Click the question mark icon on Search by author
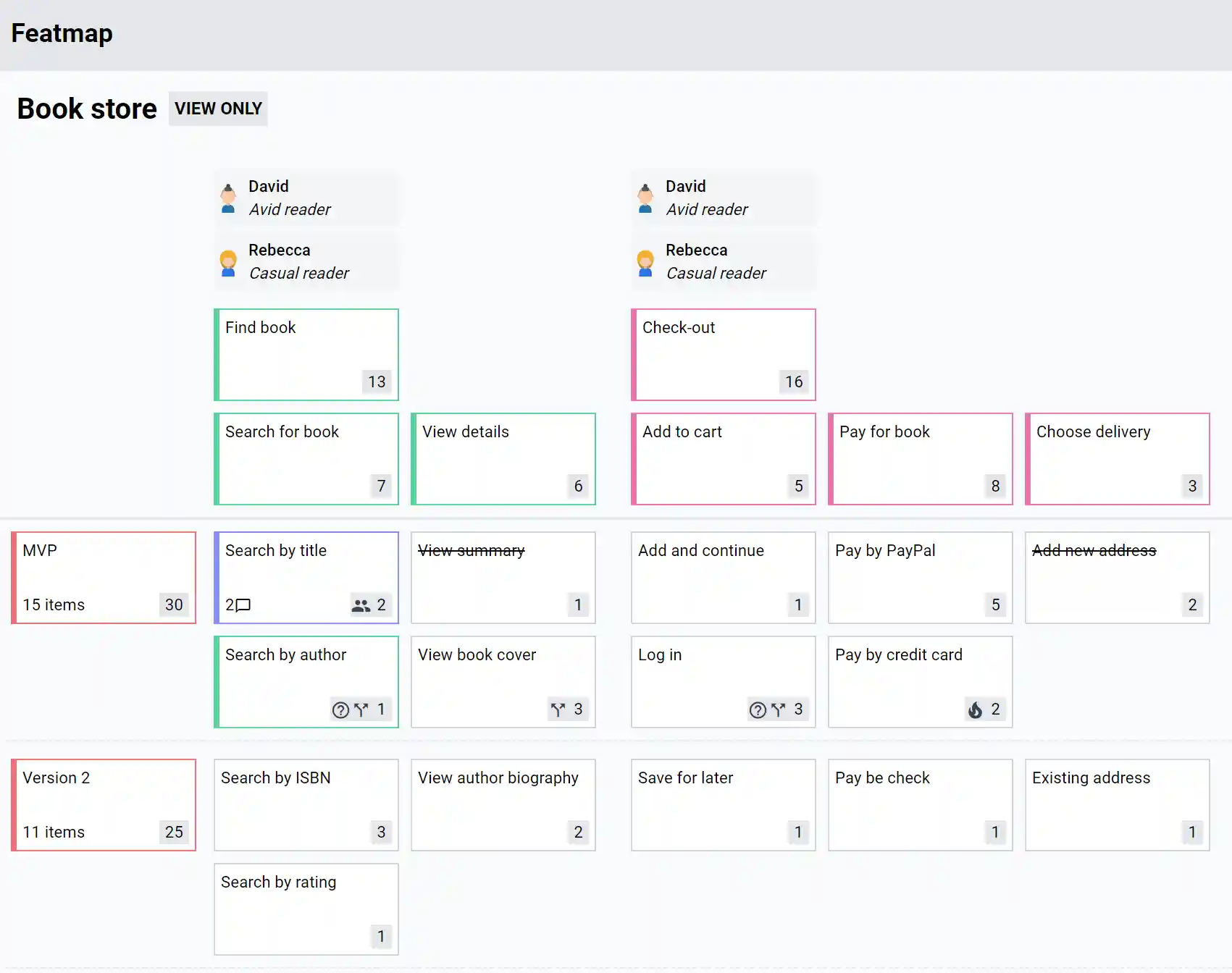The height and width of the screenshot is (973, 1232). pos(341,709)
